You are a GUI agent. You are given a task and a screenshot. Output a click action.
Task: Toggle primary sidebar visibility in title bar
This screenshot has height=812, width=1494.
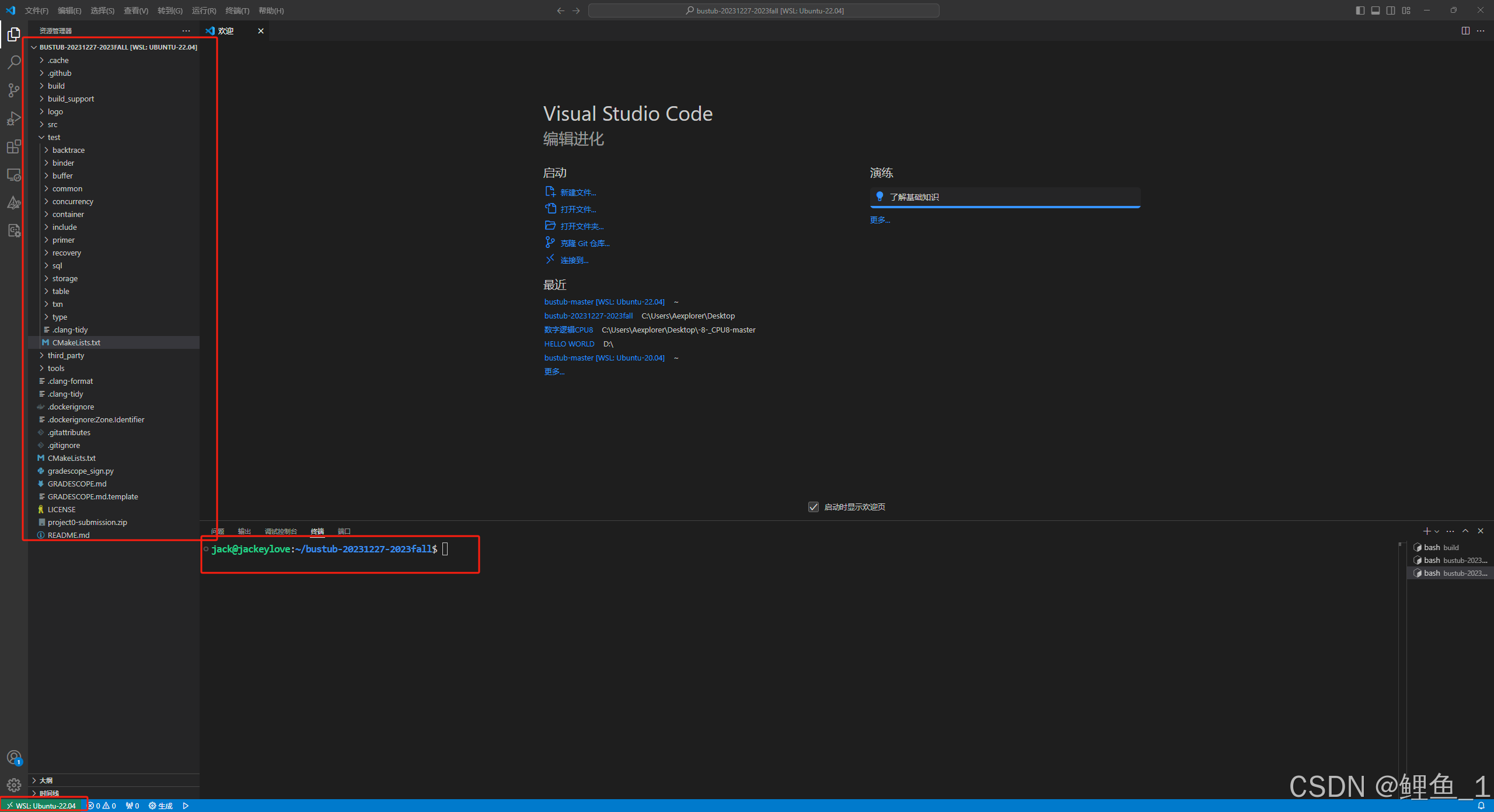coord(1360,10)
